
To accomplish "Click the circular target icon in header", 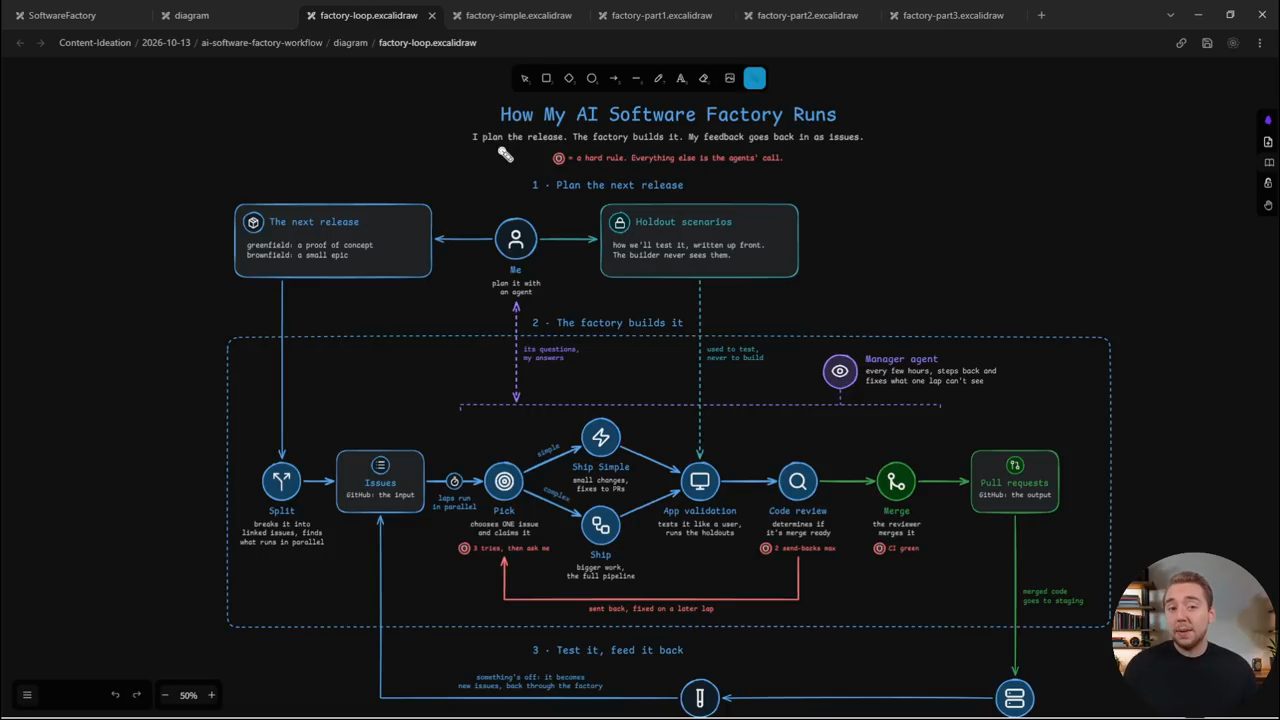I will click(x=1232, y=43).
